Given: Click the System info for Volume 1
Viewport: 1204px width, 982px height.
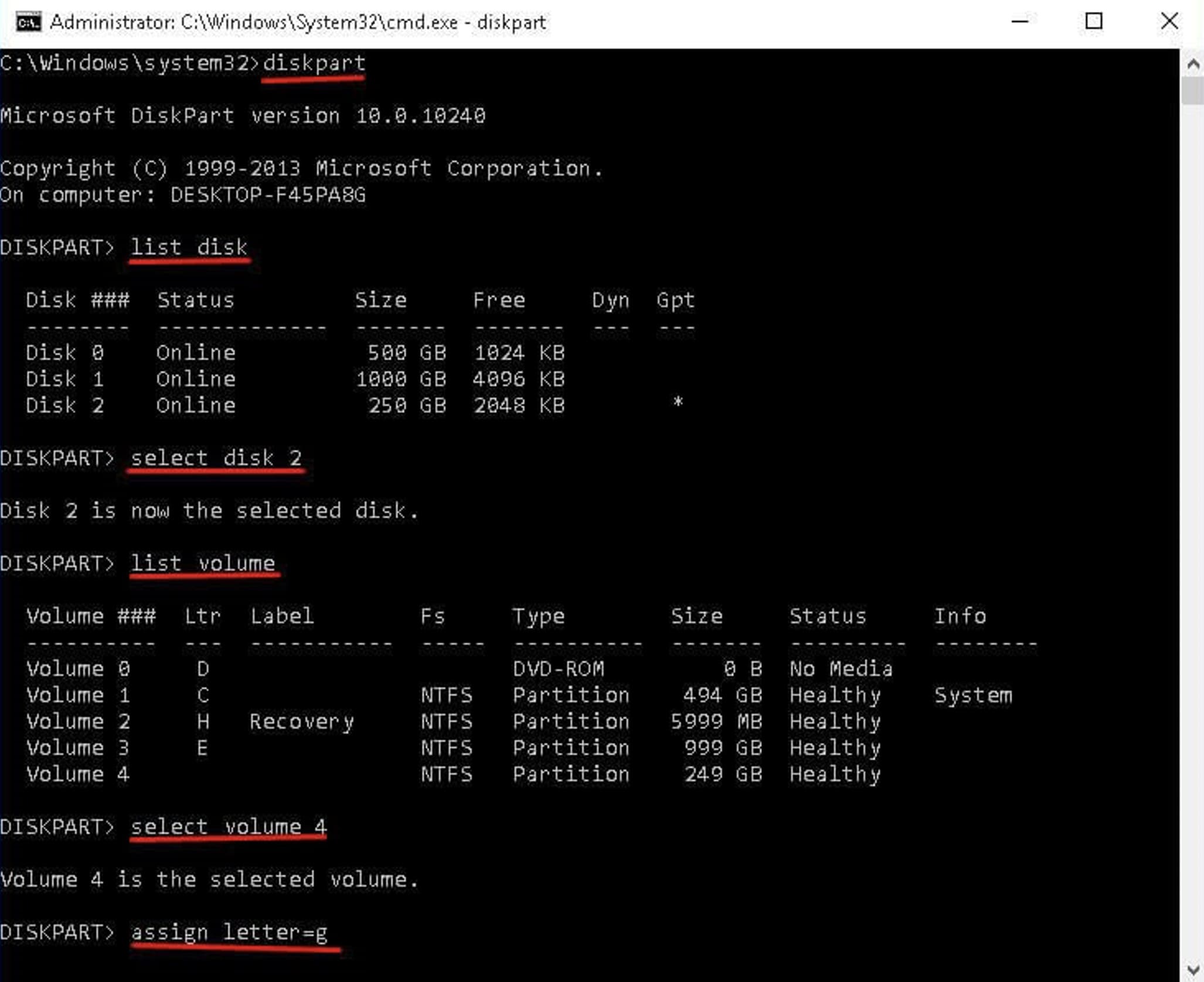Looking at the screenshot, I should [x=972, y=695].
